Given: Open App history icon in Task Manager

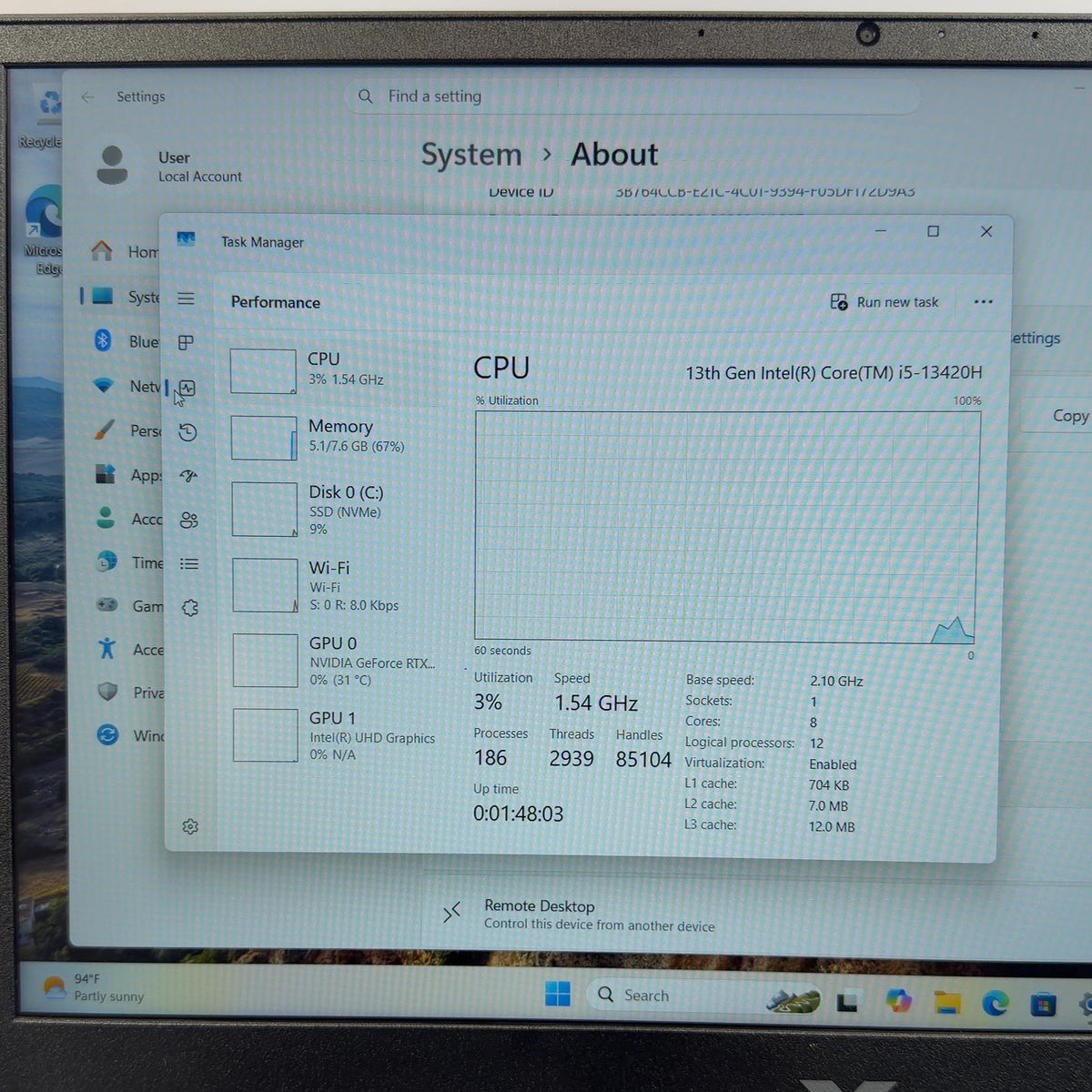Looking at the screenshot, I should 187,432.
